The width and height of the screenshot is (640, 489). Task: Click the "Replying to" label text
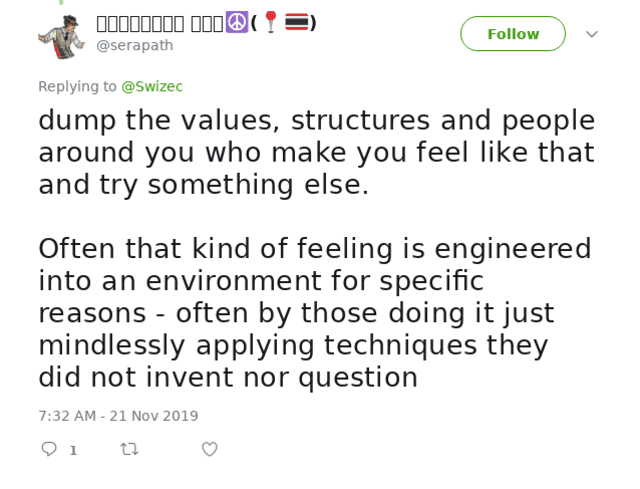[77, 86]
